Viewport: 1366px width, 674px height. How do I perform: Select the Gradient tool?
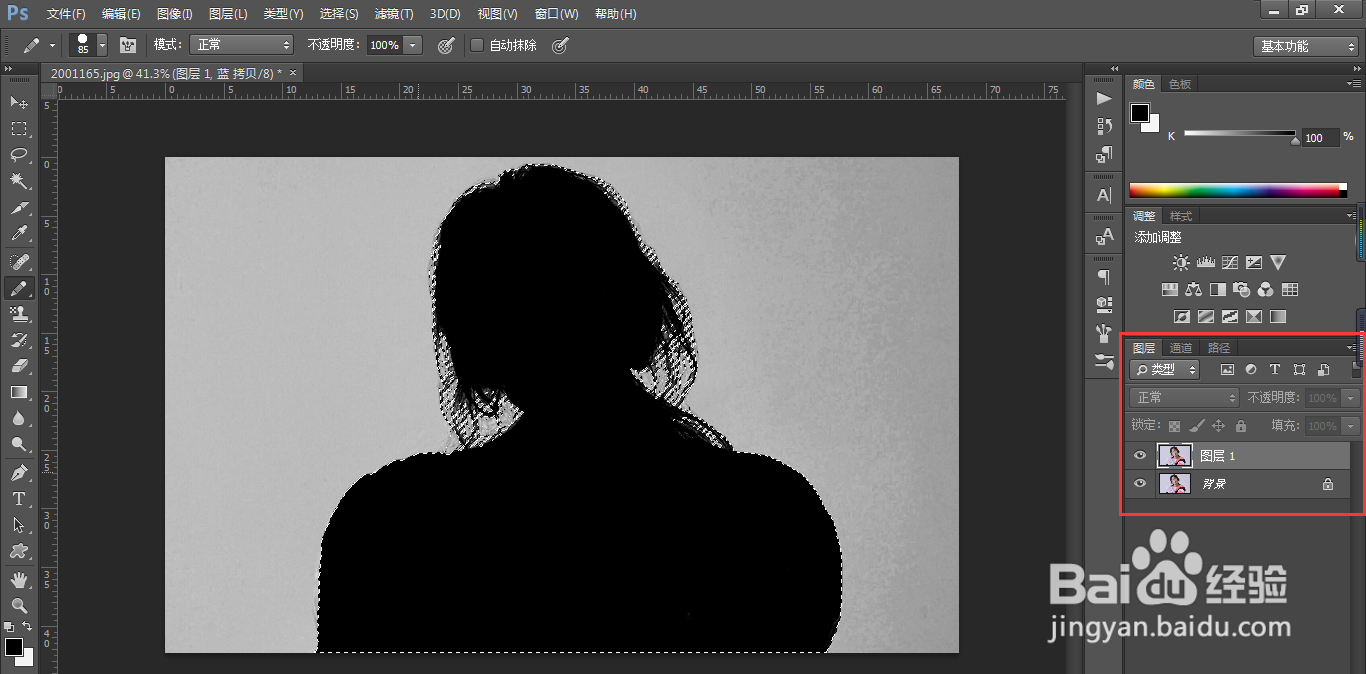coord(19,393)
